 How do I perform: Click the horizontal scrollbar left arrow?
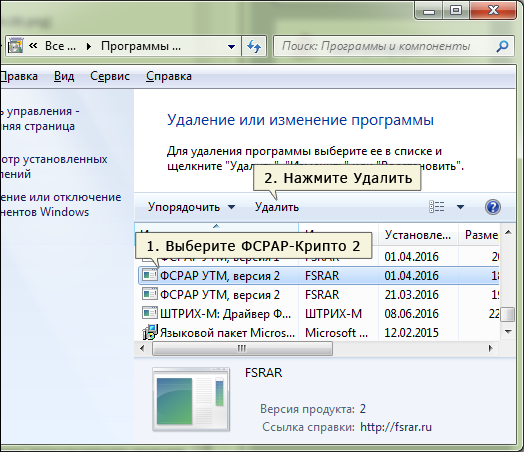pos(142,348)
